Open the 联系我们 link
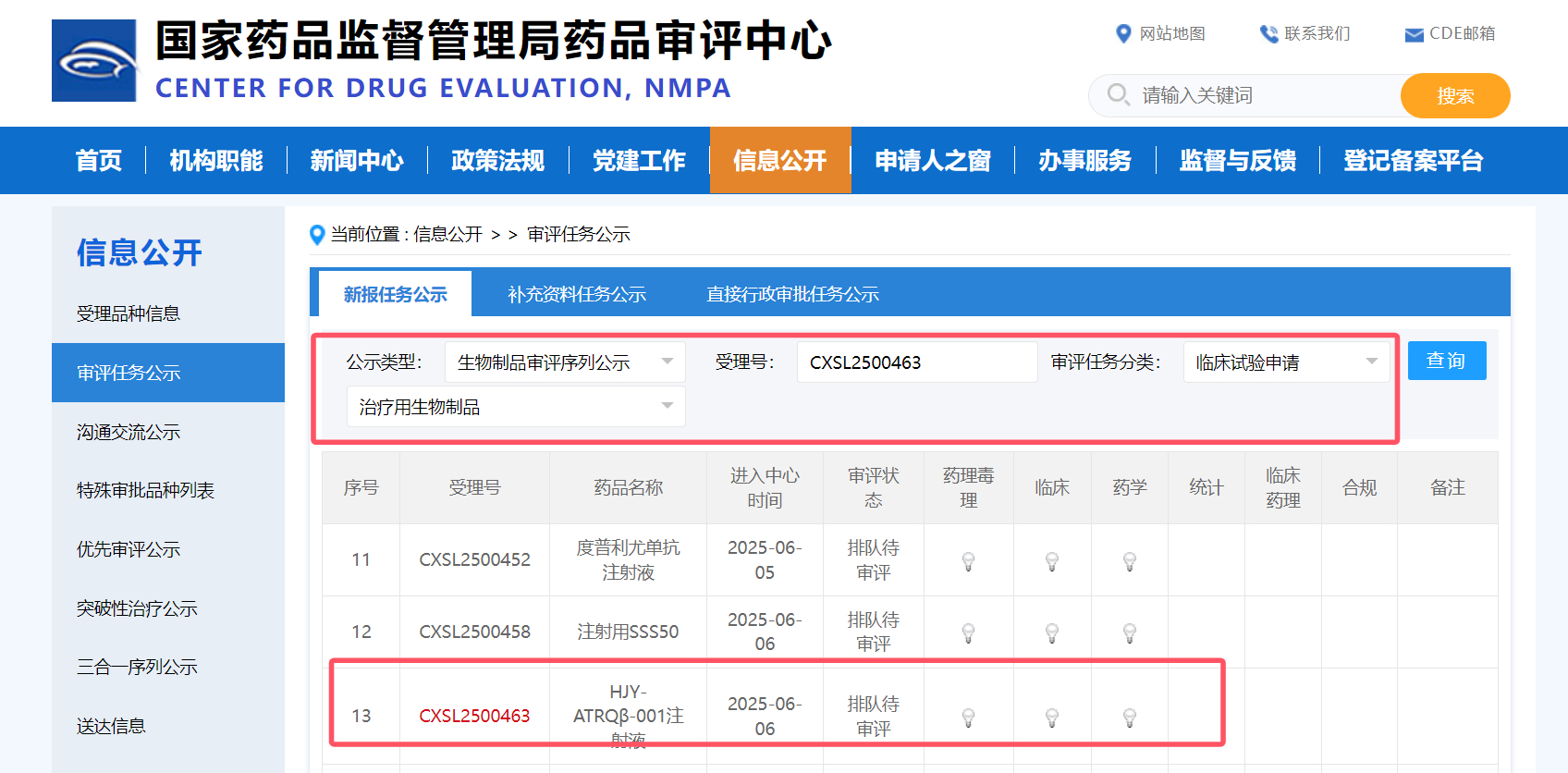The height and width of the screenshot is (773, 1568). click(x=1317, y=34)
